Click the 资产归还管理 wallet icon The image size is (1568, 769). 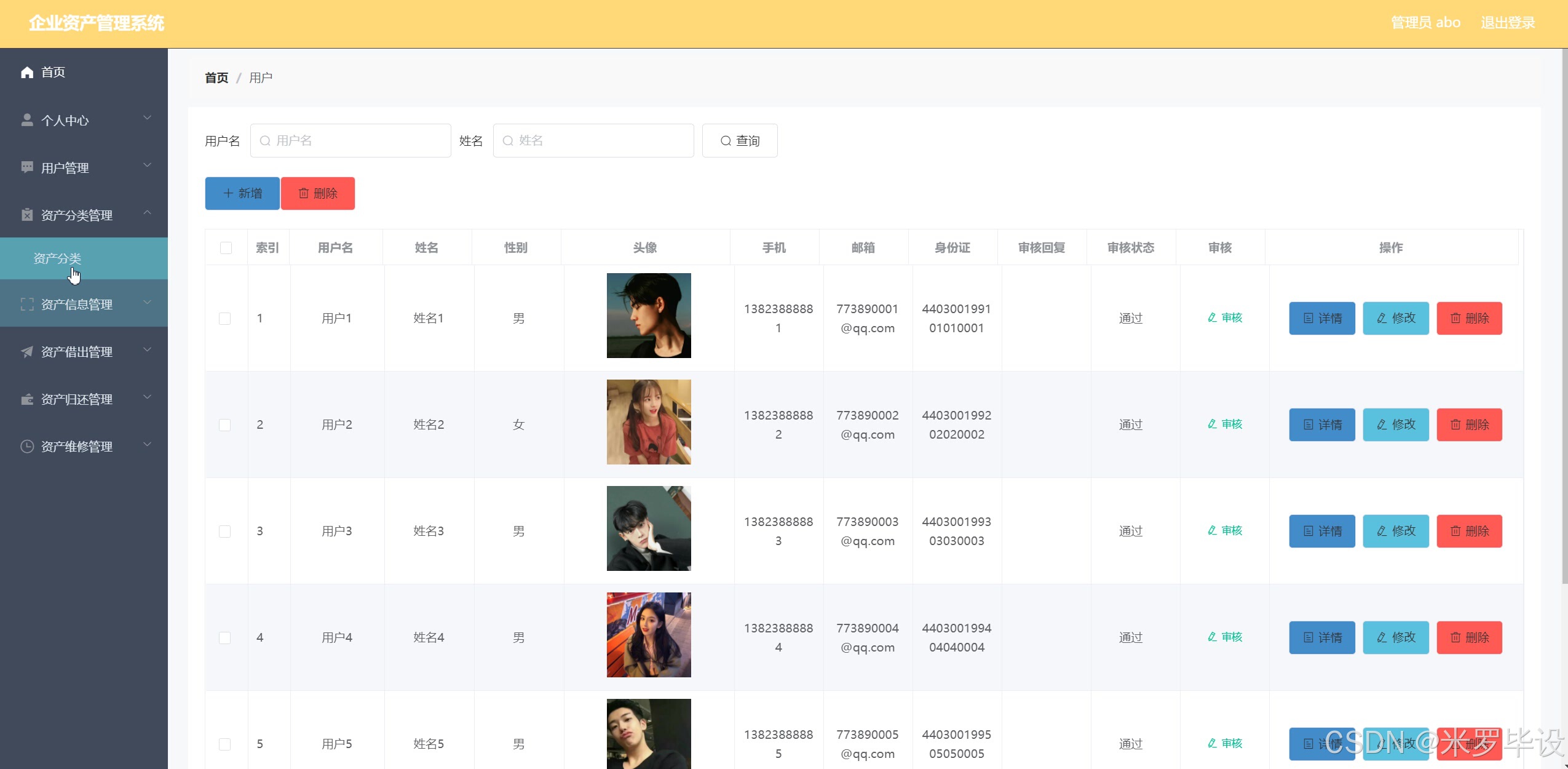tap(27, 399)
